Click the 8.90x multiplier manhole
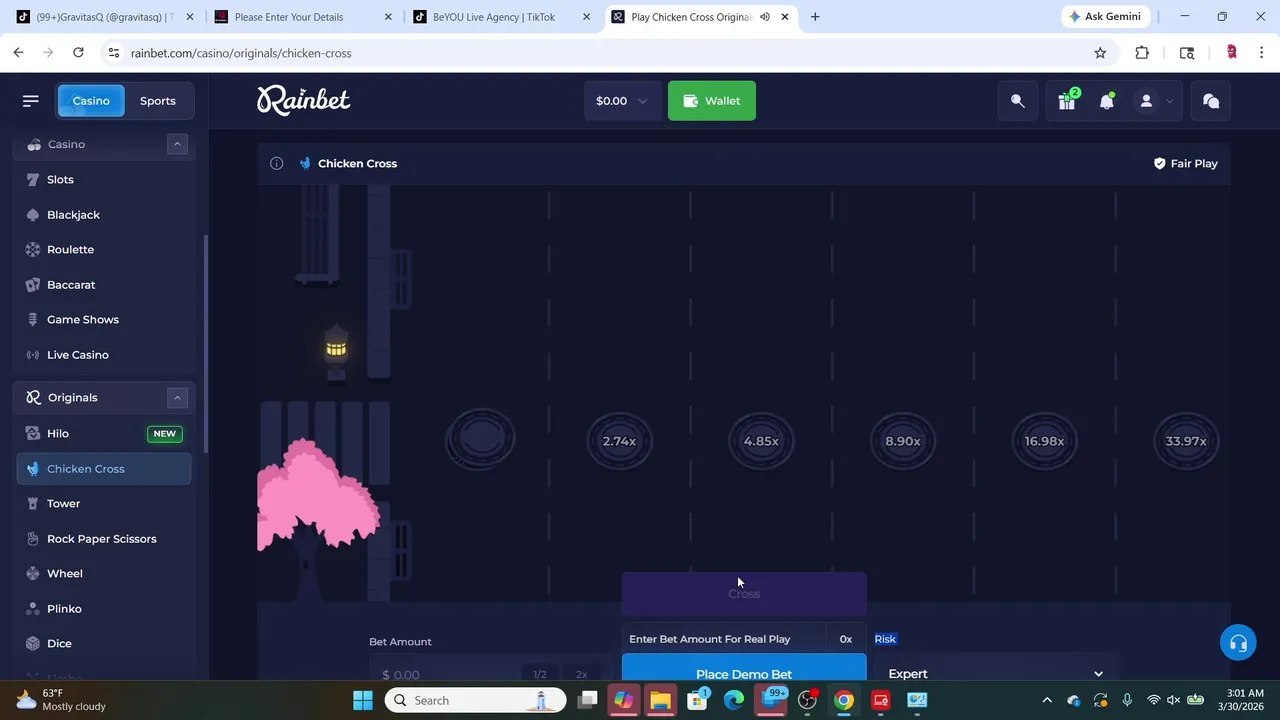 tap(903, 441)
